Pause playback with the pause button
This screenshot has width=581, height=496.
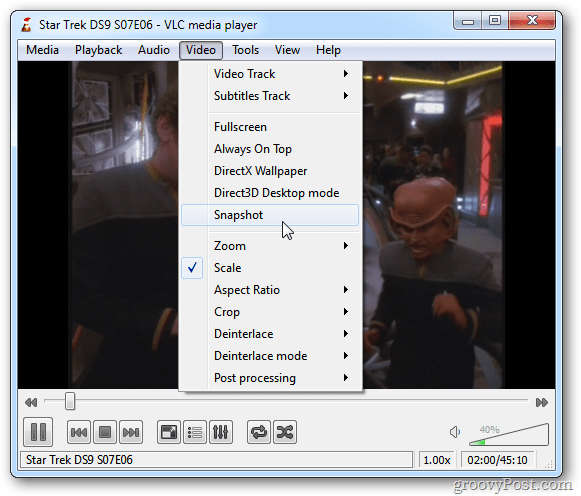tap(38, 432)
